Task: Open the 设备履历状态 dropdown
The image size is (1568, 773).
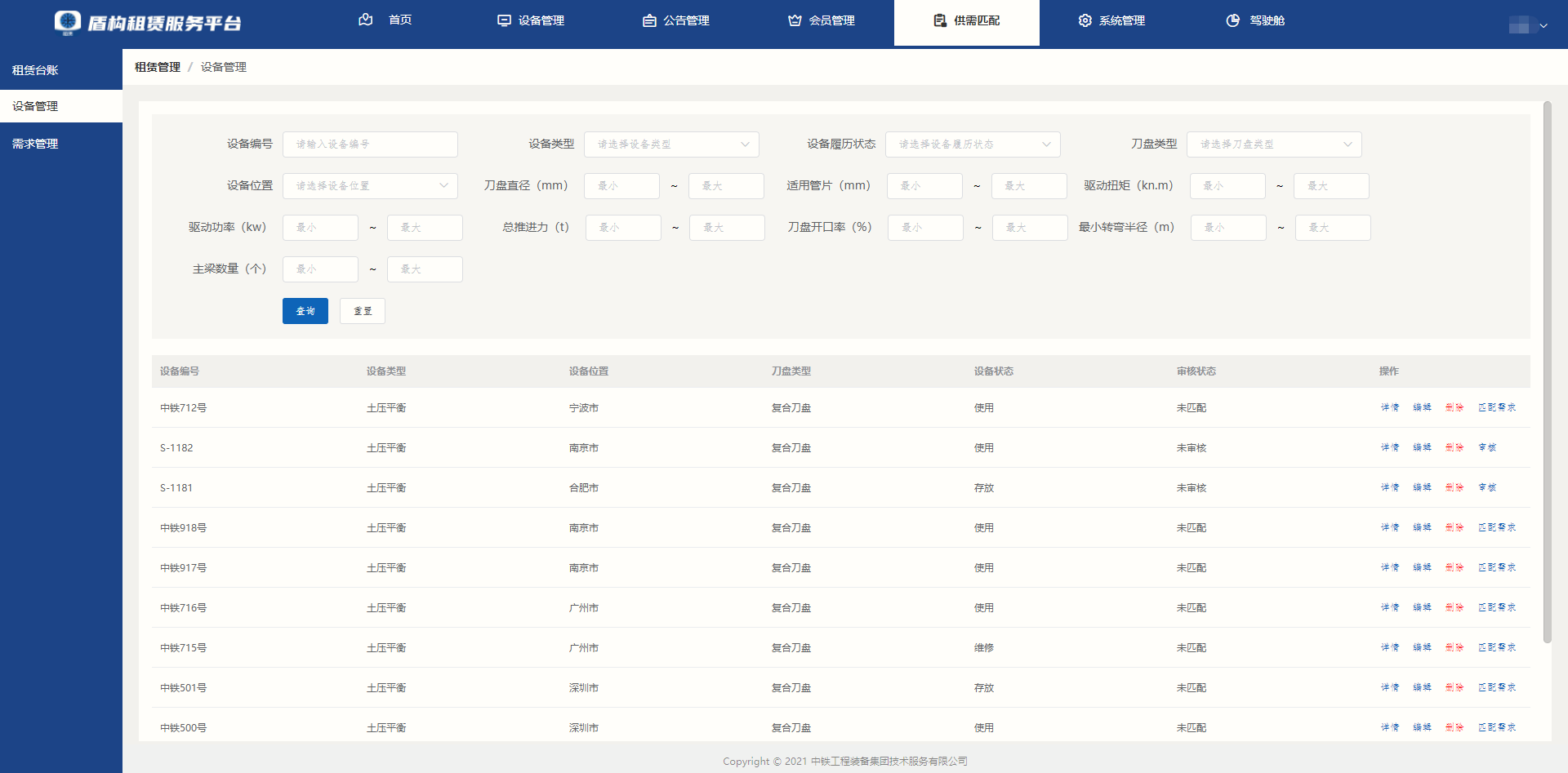Action: (x=973, y=144)
